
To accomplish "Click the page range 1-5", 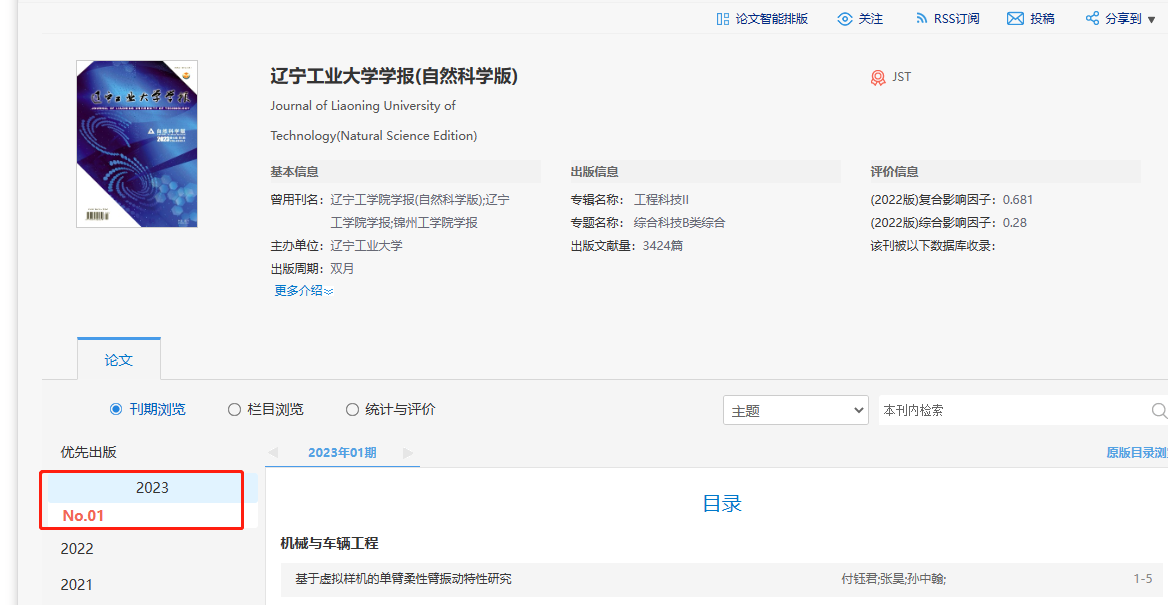I will coord(1143,579).
